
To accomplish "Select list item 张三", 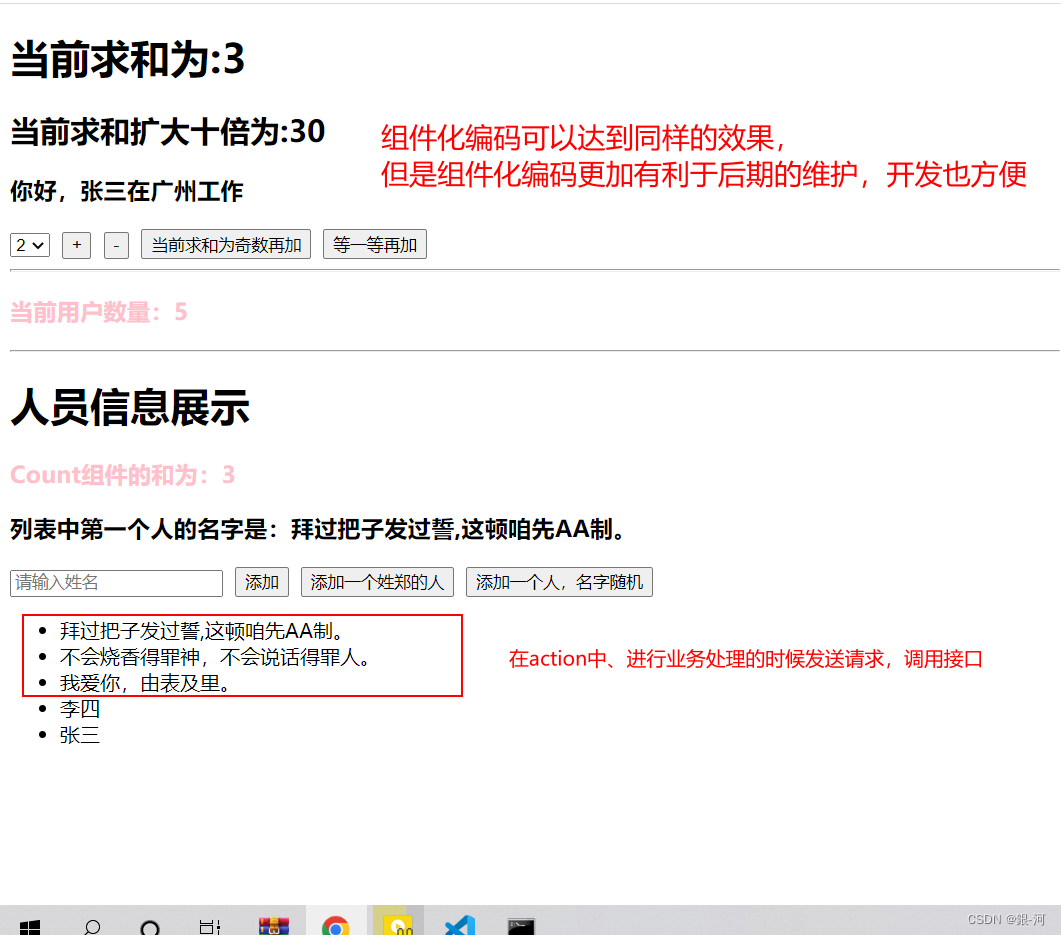I will pyautogui.click(x=80, y=735).
